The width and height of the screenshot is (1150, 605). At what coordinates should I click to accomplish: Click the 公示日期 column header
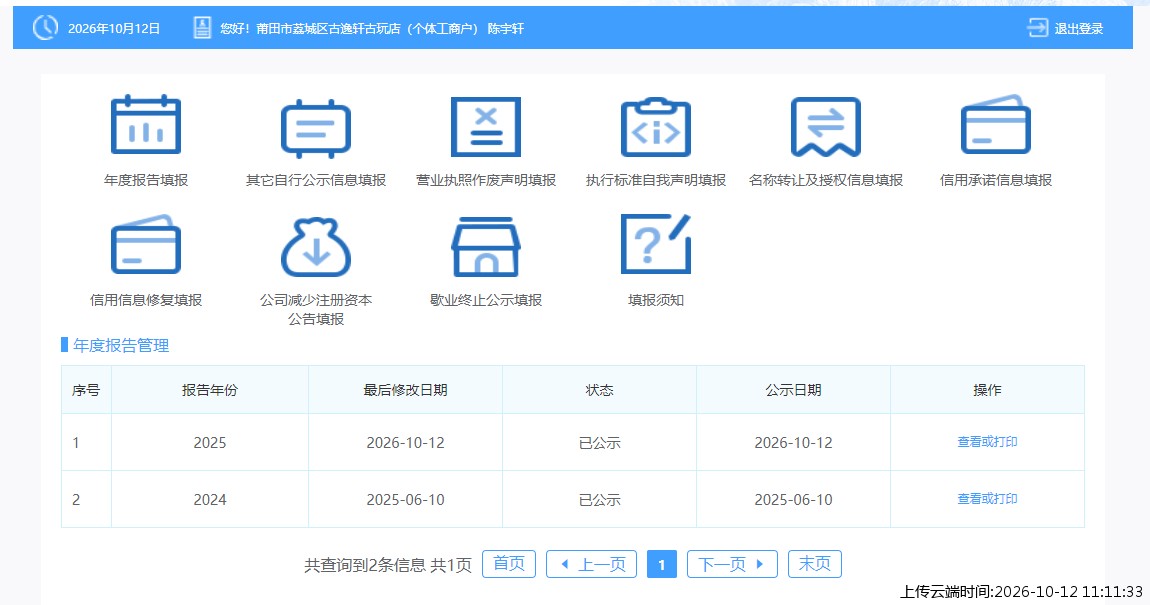[x=794, y=390]
